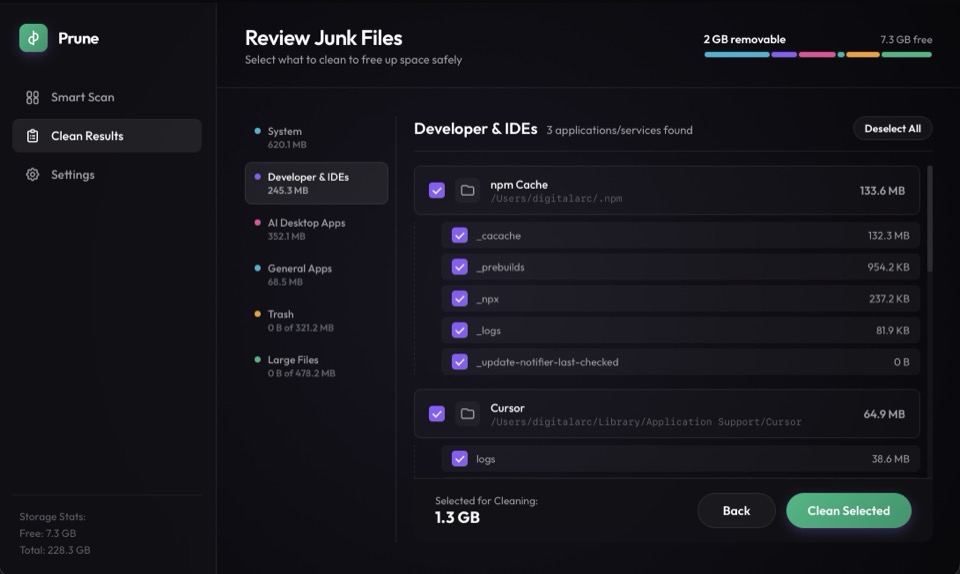Select the System category
960x574 pixels.
(317, 138)
